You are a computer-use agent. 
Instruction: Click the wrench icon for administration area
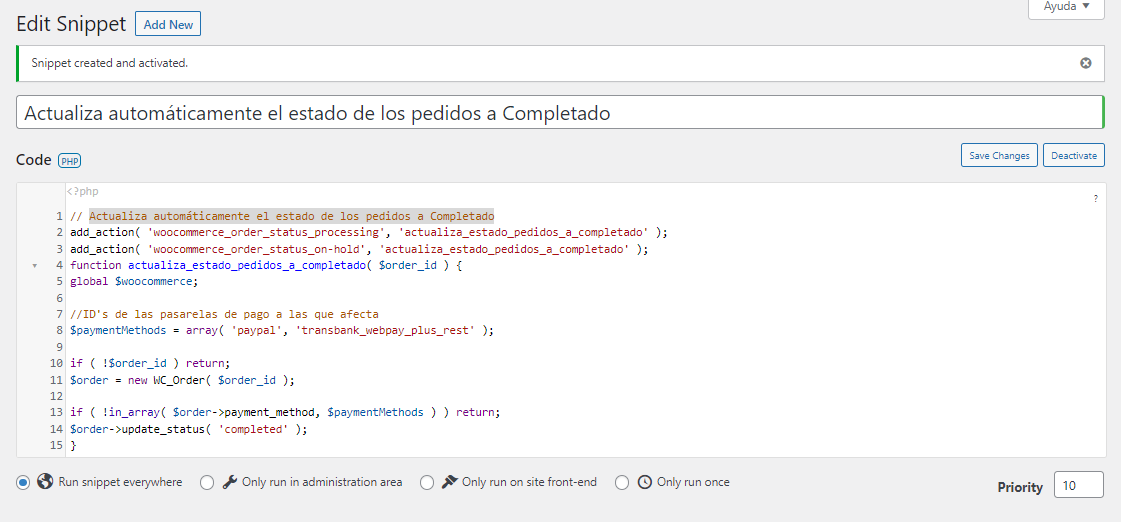(x=229, y=482)
